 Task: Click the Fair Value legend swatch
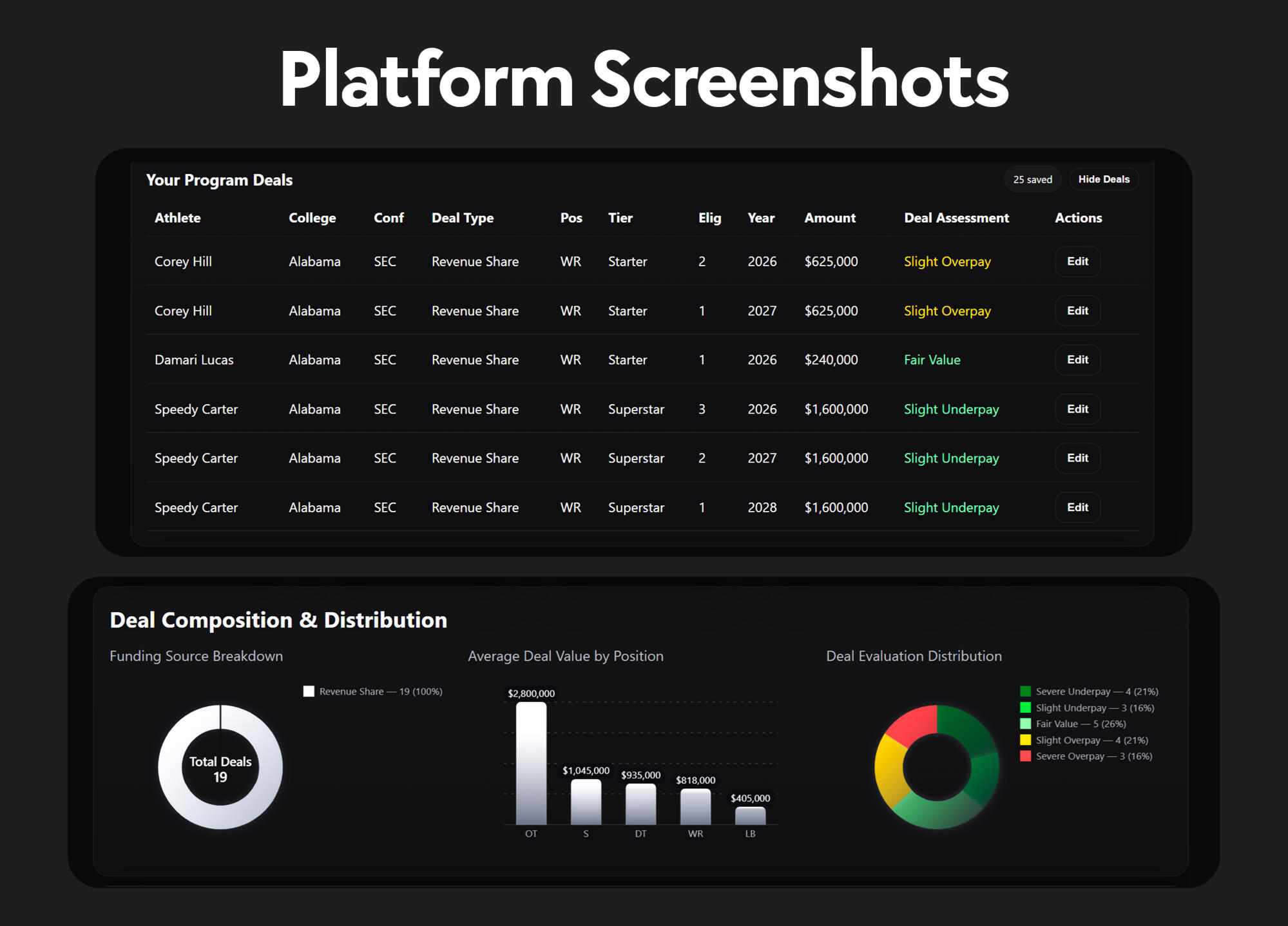1025,724
